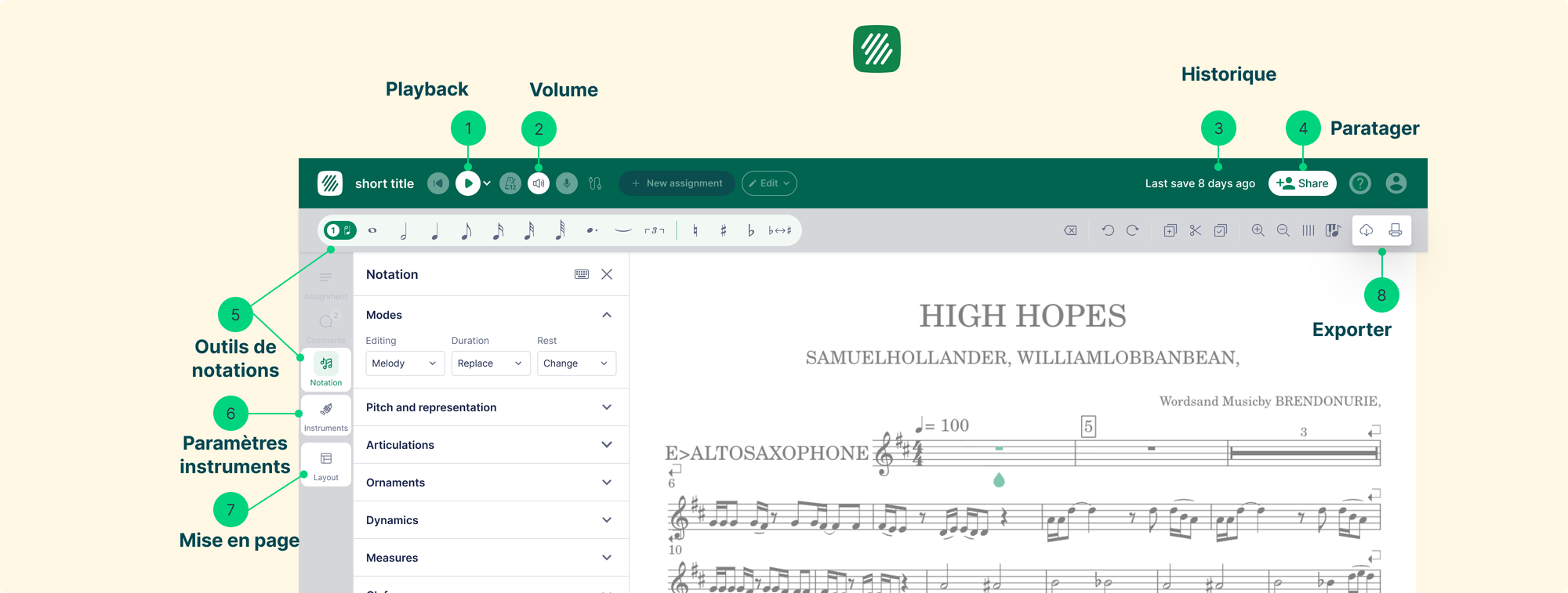Click the microphone icon

pyautogui.click(x=567, y=183)
